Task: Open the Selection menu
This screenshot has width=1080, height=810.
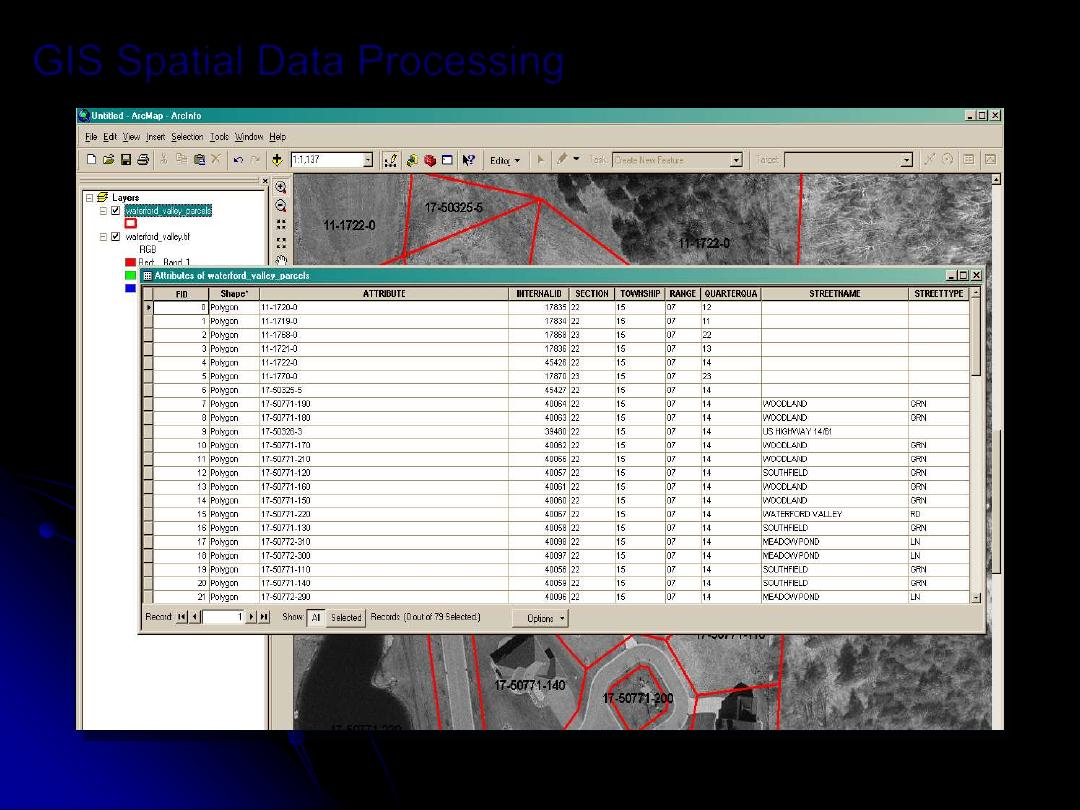Action: point(187,137)
